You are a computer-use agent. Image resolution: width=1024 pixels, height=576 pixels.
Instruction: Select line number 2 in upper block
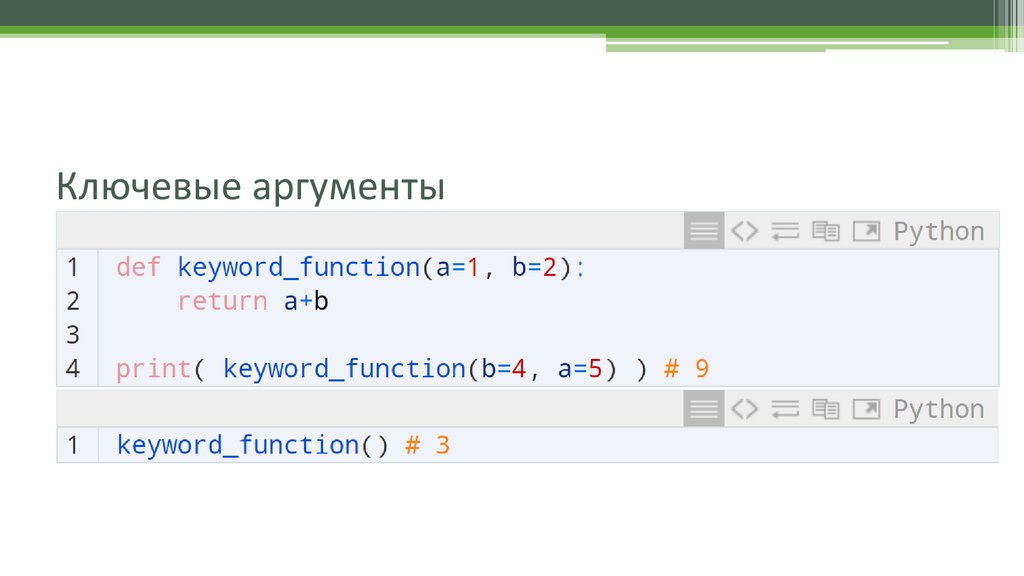pos(73,301)
